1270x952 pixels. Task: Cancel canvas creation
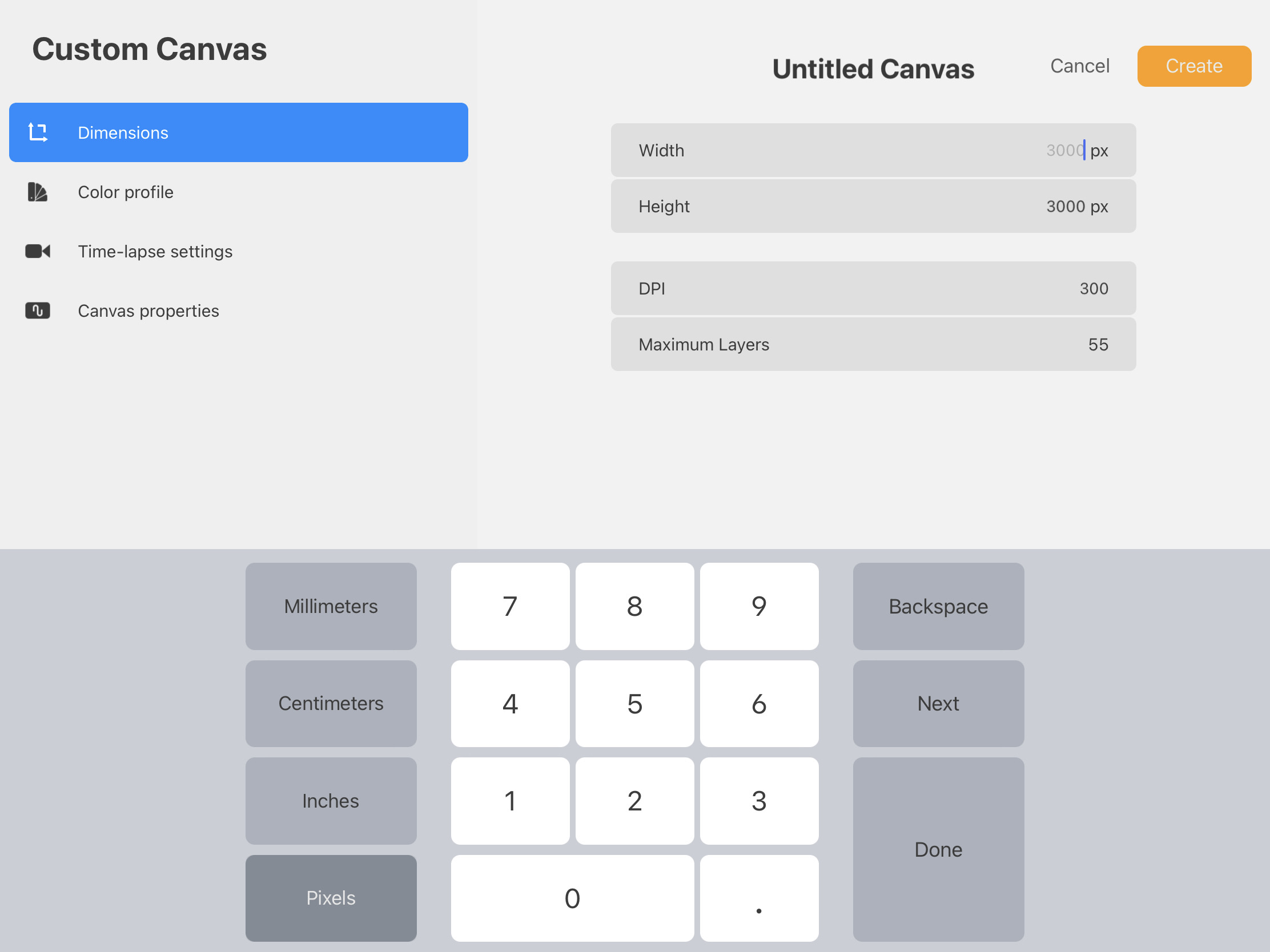pyautogui.click(x=1079, y=66)
